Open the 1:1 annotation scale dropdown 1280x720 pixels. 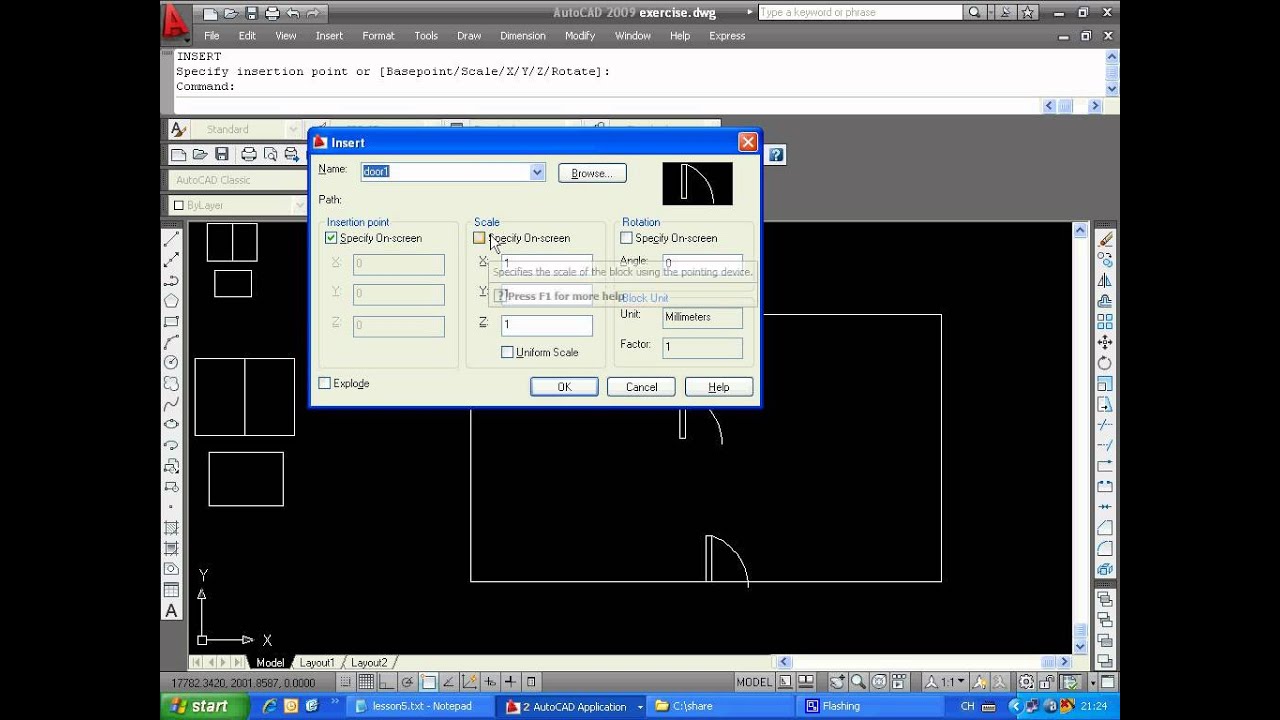(945, 682)
